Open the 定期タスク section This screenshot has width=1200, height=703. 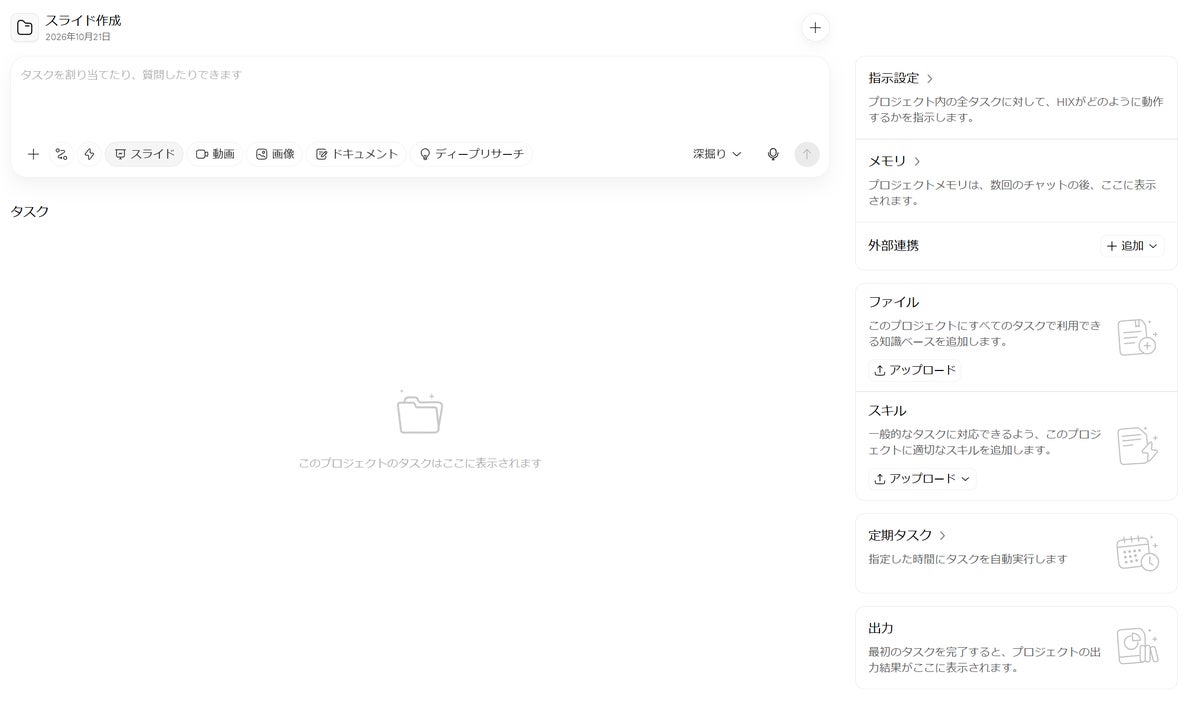point(907,536)
